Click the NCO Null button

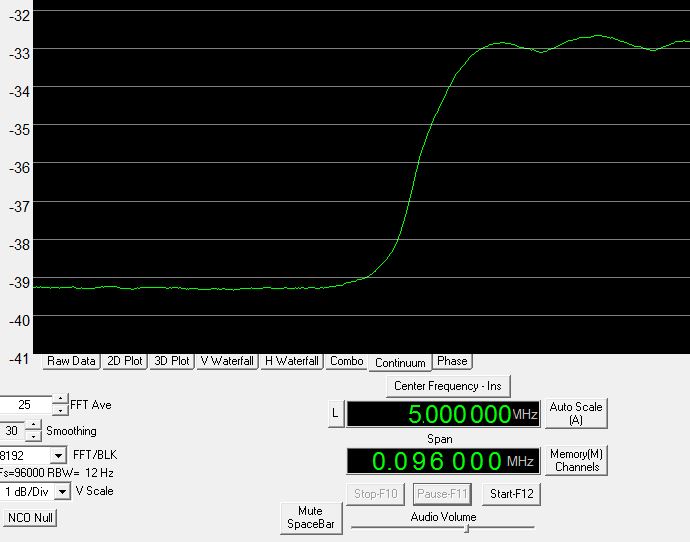[30, 517]
